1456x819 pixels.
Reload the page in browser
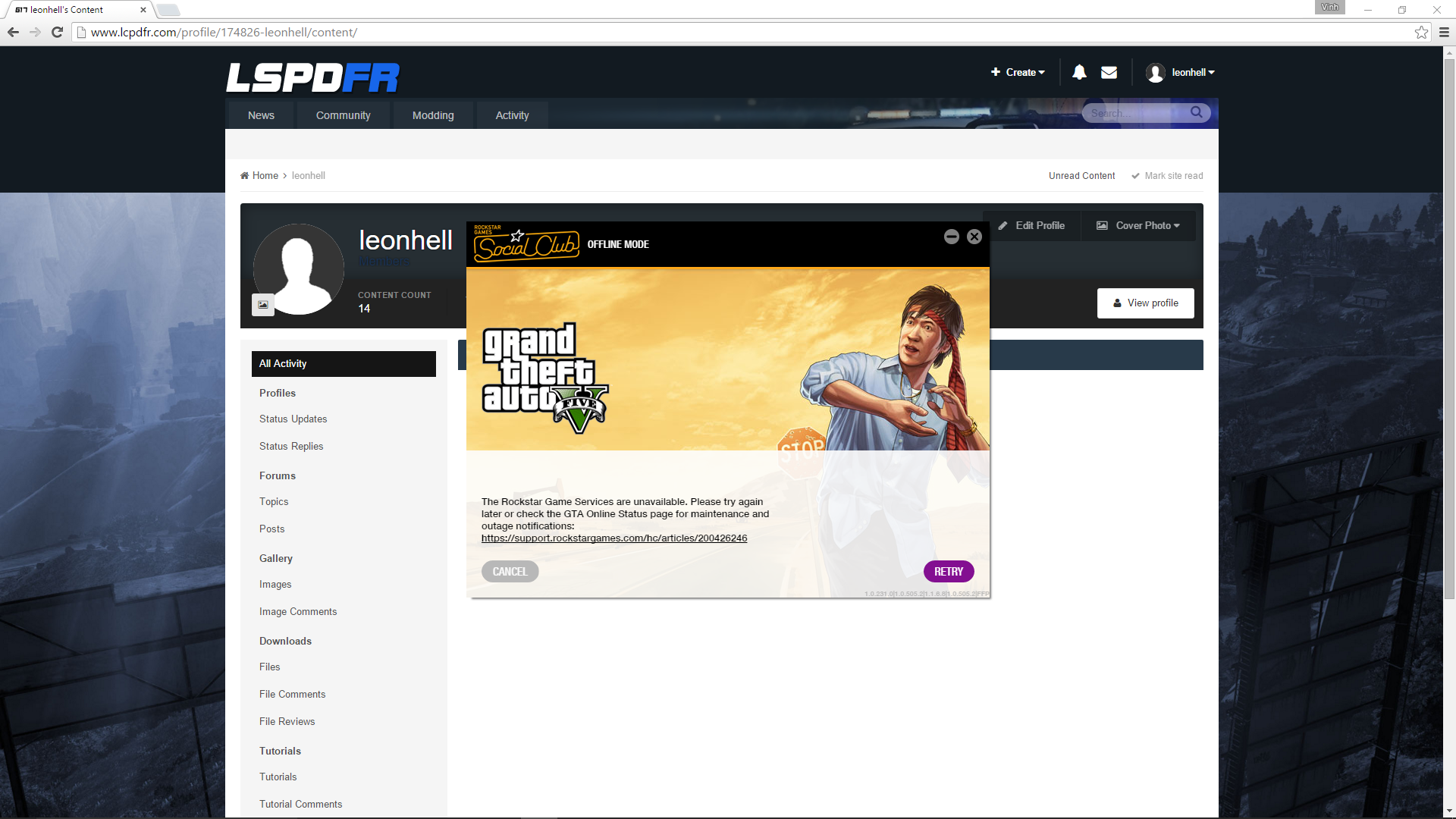pos(57,32)
